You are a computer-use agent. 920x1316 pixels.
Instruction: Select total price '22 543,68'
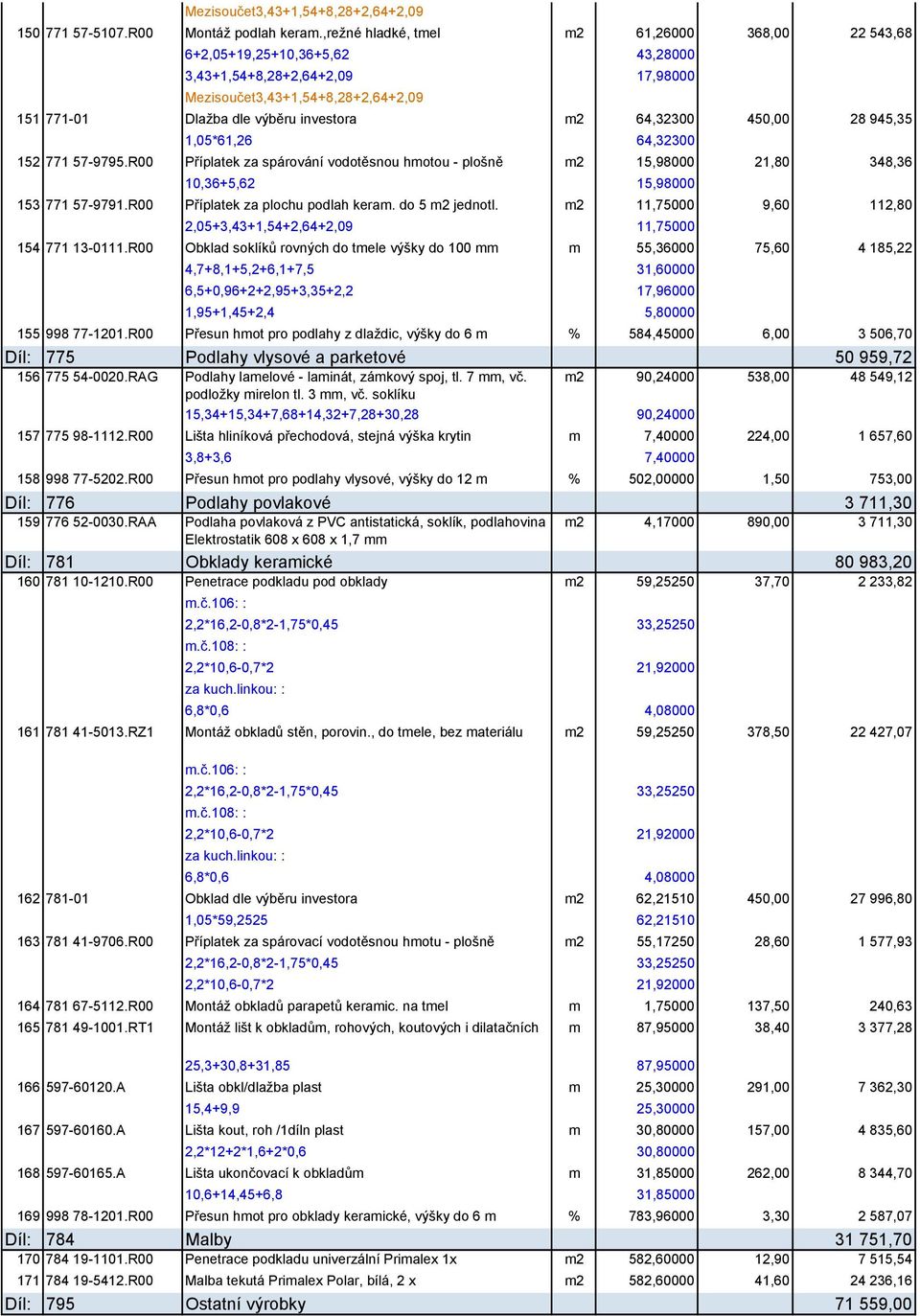pyautogui.click(x=881, y=33)
